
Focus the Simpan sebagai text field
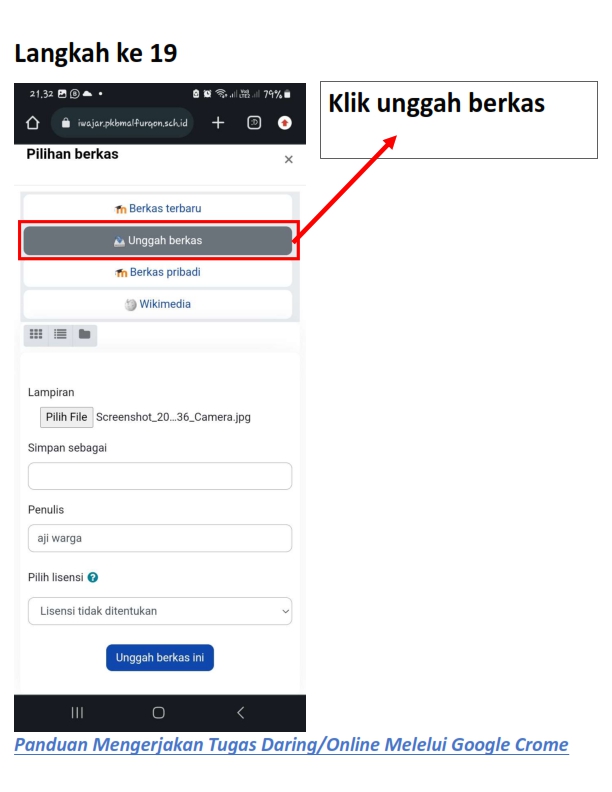click(x=160, y=476)
